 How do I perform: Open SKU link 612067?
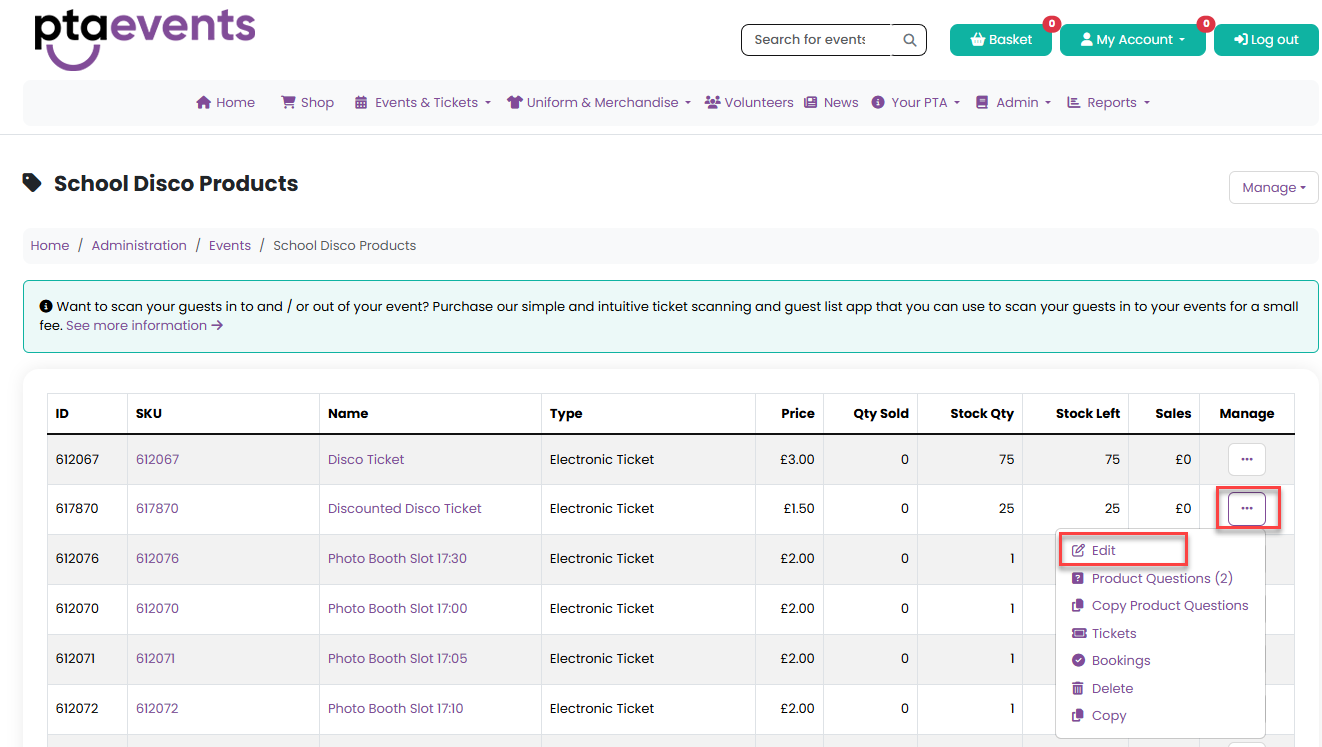pyautogui.click(x=157, y=459)
